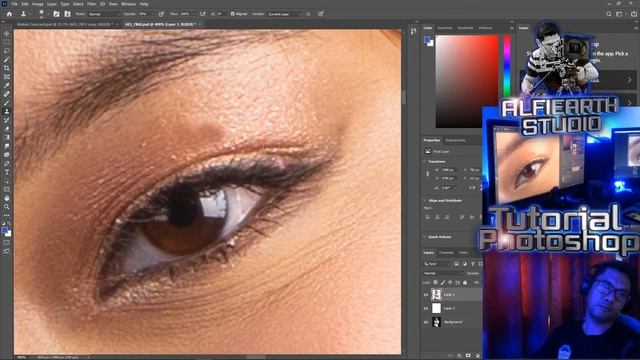Switch to the Adjustments tab

click(456, 140)
